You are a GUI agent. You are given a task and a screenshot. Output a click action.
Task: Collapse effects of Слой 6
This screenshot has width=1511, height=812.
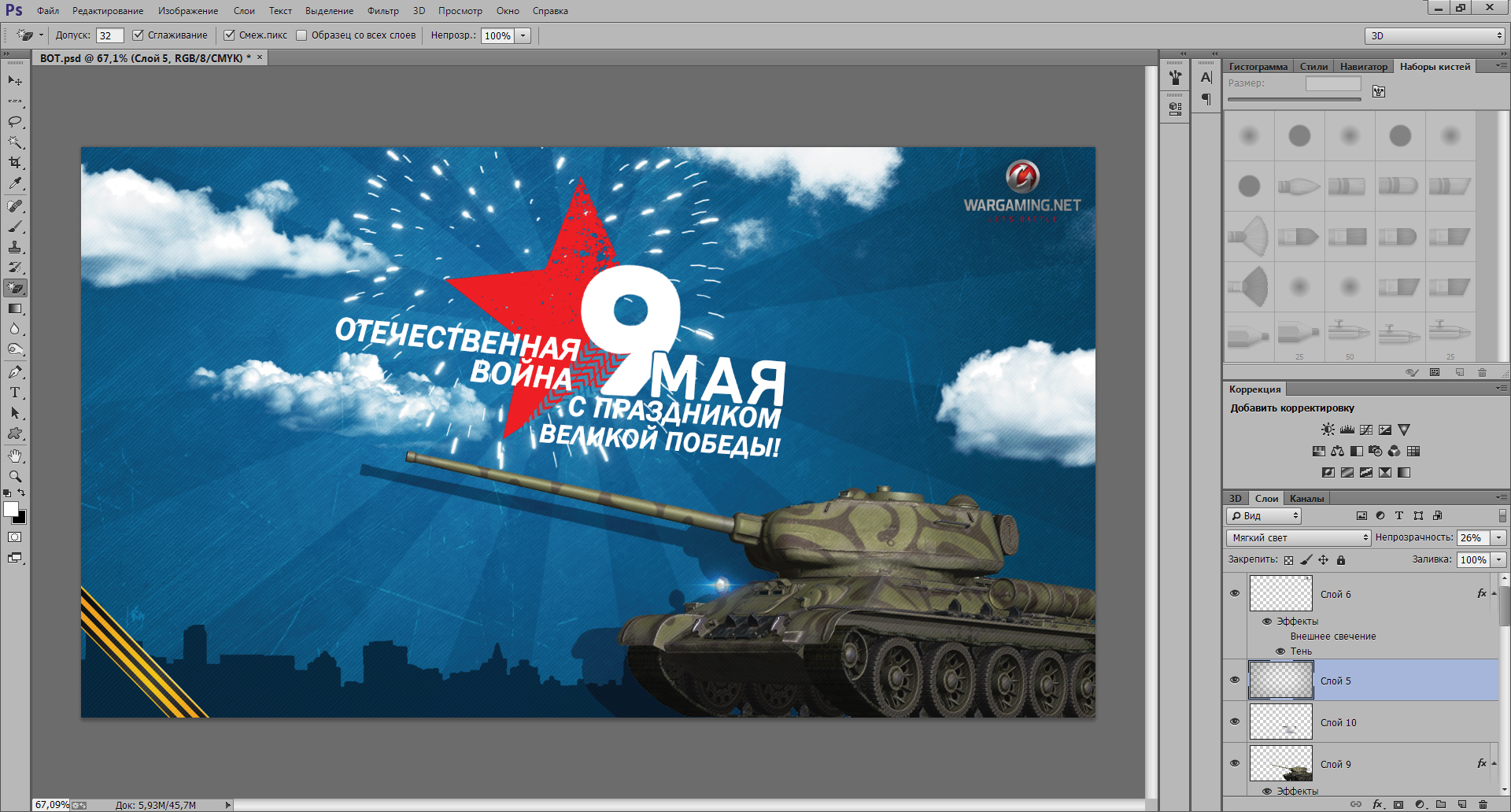[1494, 594]
